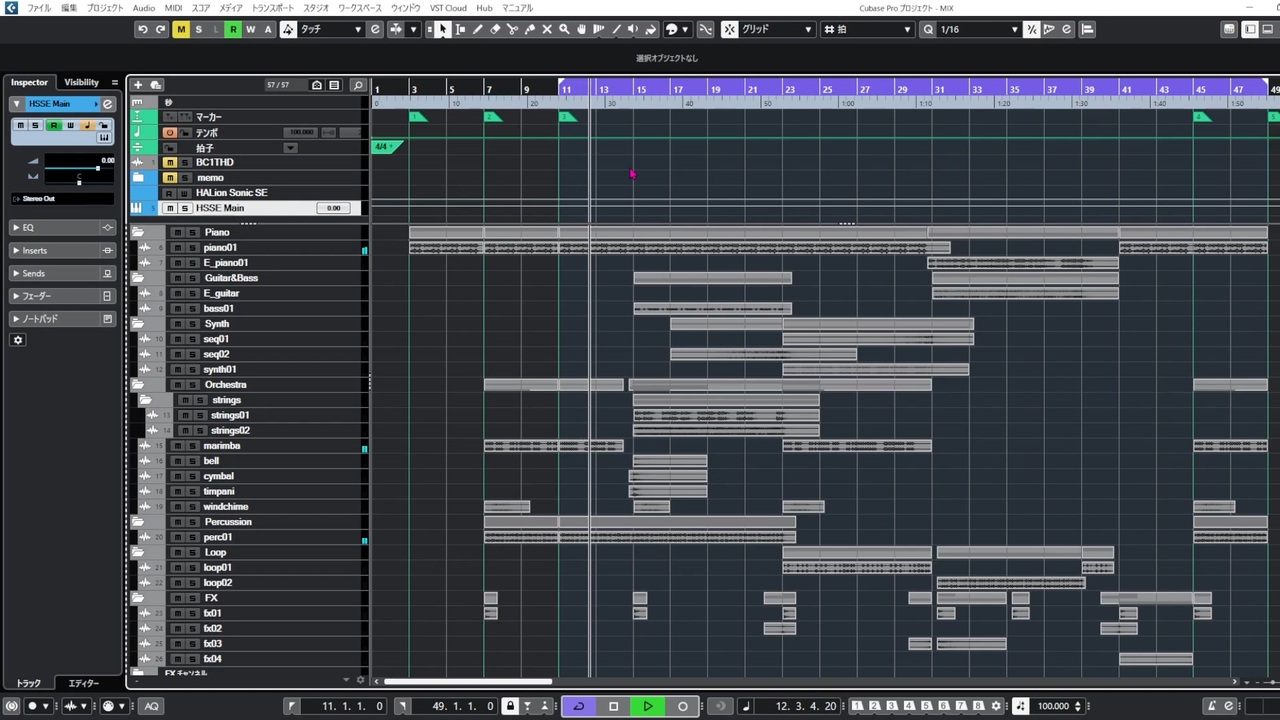The height and width of the screenshot is (720, 1280).
Task: Click the Play transport button
Action: click(648, 706)
